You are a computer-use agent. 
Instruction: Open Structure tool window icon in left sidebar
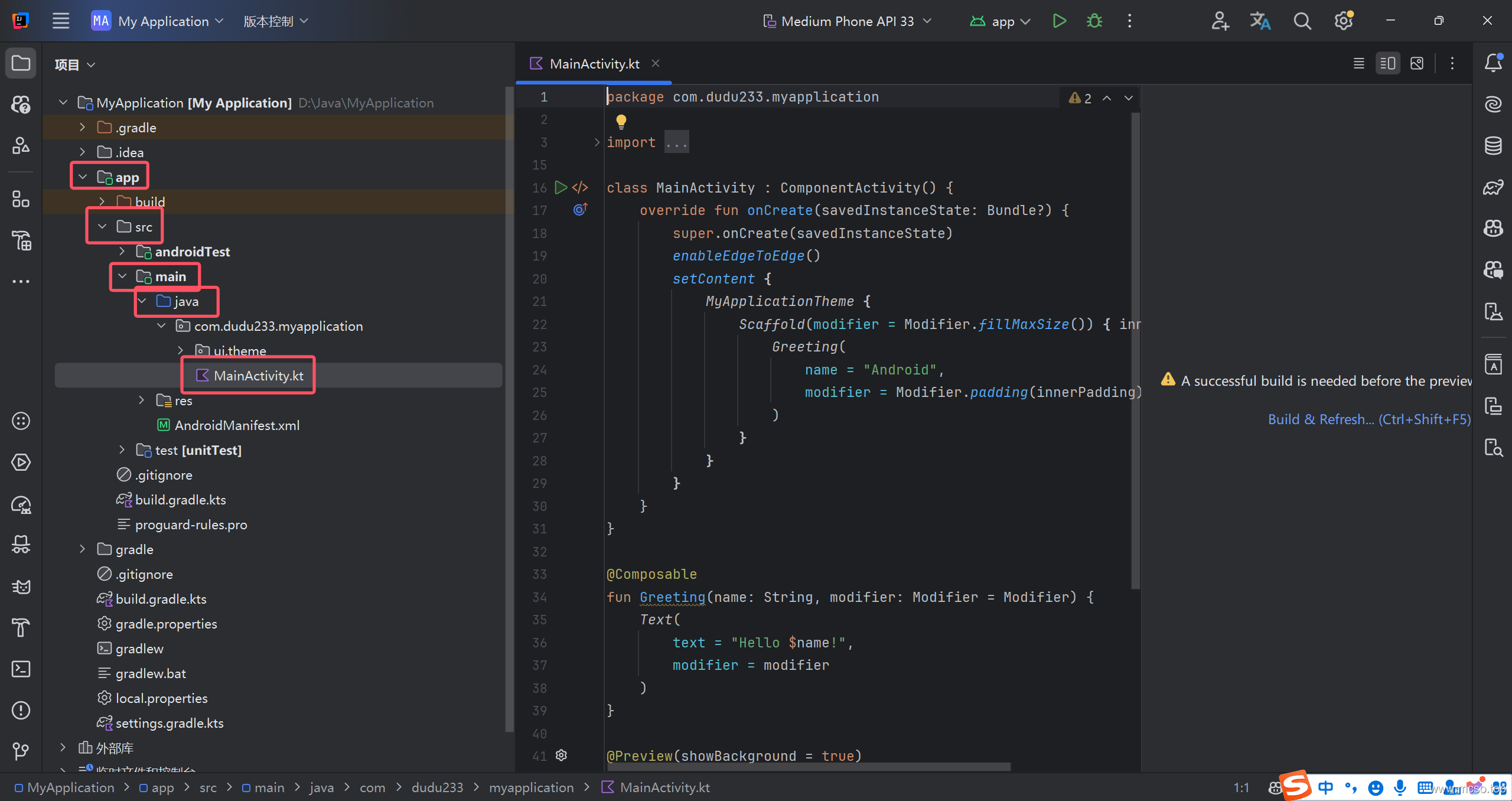tap(21, 200)
